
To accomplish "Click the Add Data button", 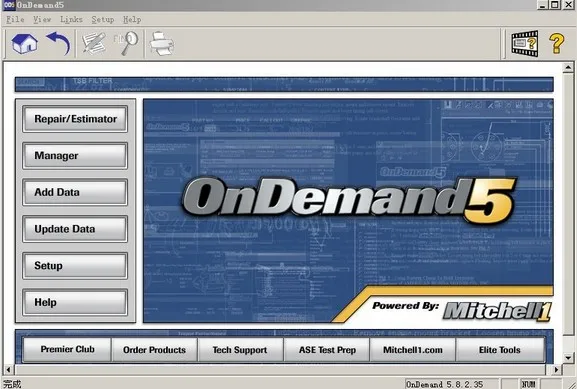I will coord(75,192).
